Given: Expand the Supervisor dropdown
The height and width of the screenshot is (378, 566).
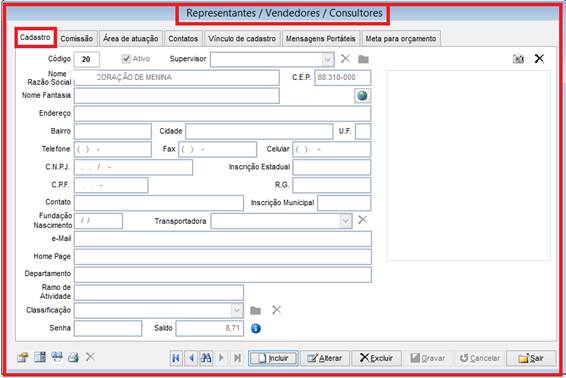Looking at the screenshot, I should pos(327,60).
